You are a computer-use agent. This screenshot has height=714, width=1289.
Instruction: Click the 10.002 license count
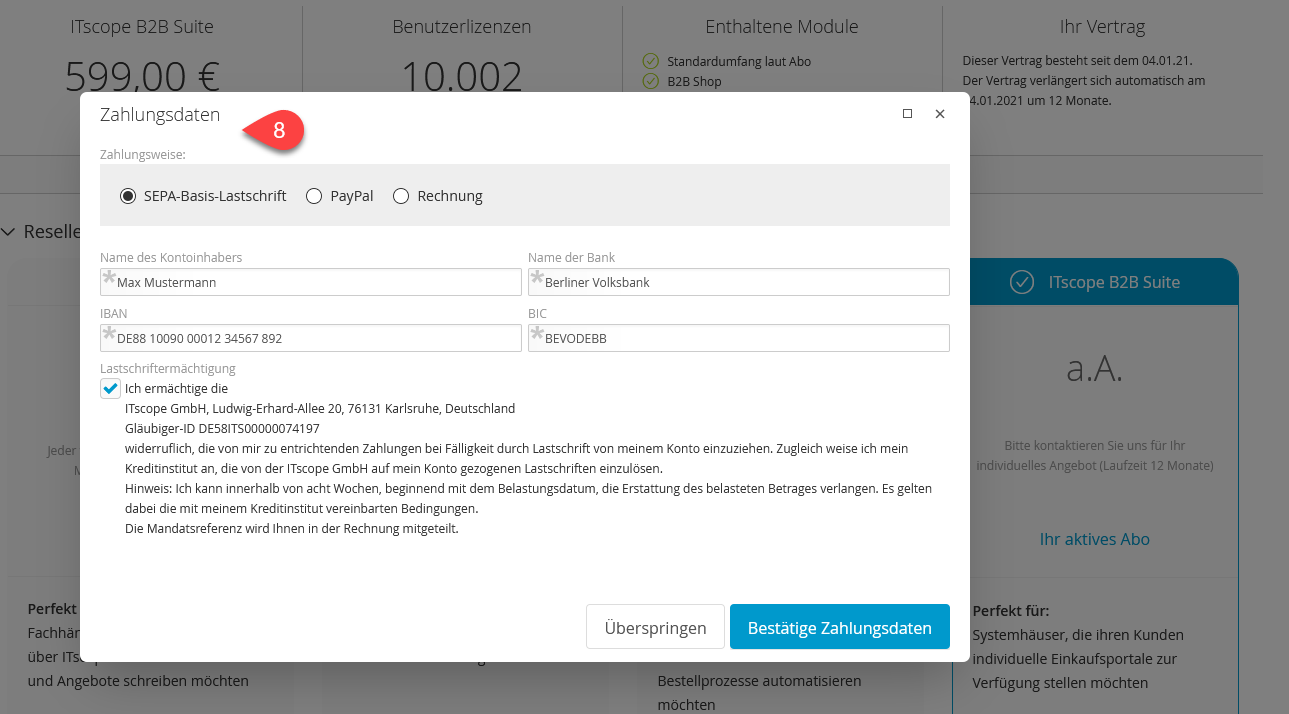[x=462, y=76]
